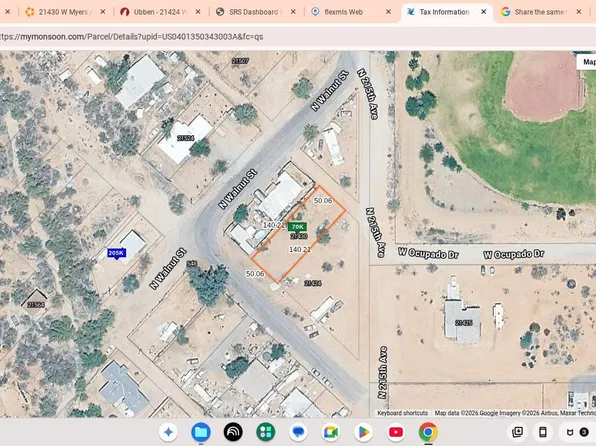Click parcel label 21524 on map

185,138
